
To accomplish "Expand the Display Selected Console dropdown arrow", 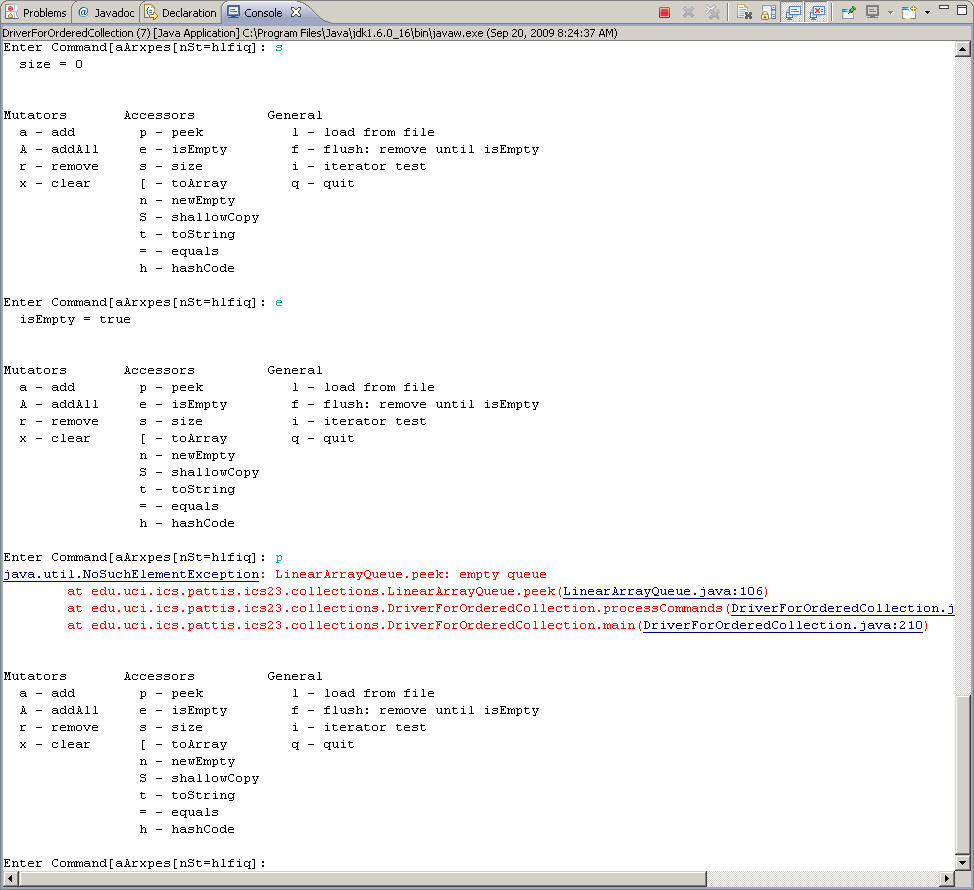I will (889, 13).
